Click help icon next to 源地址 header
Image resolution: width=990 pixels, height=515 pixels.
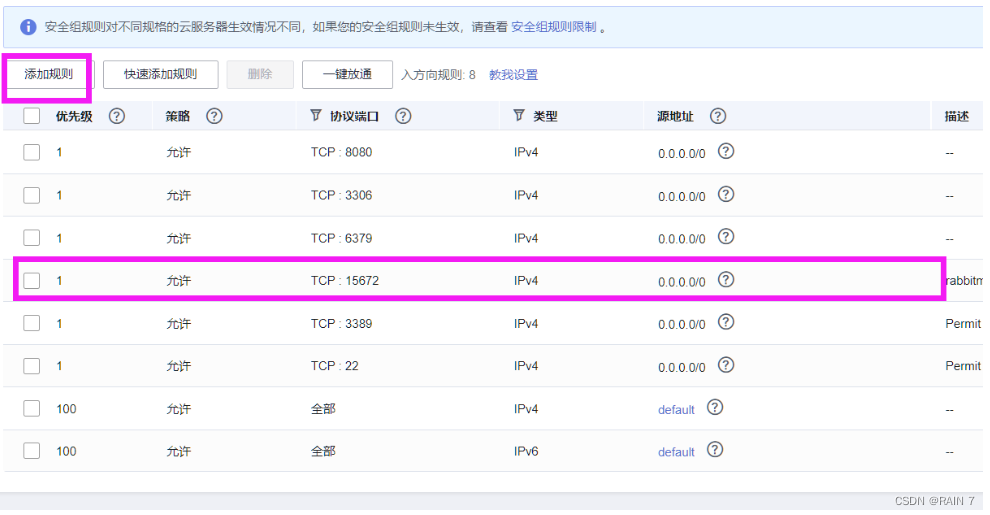click(717, 116)
